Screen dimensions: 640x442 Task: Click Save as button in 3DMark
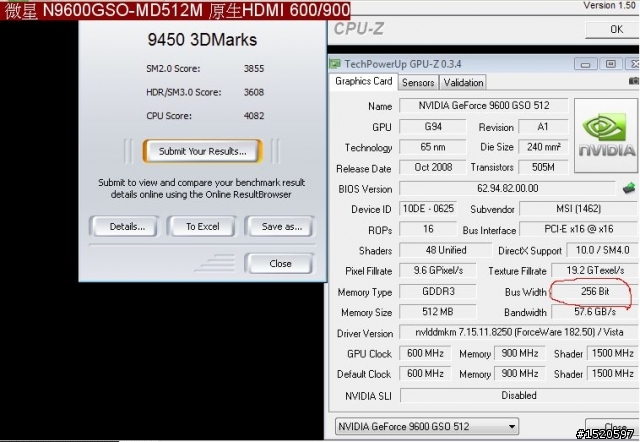(x=280, y=227)
